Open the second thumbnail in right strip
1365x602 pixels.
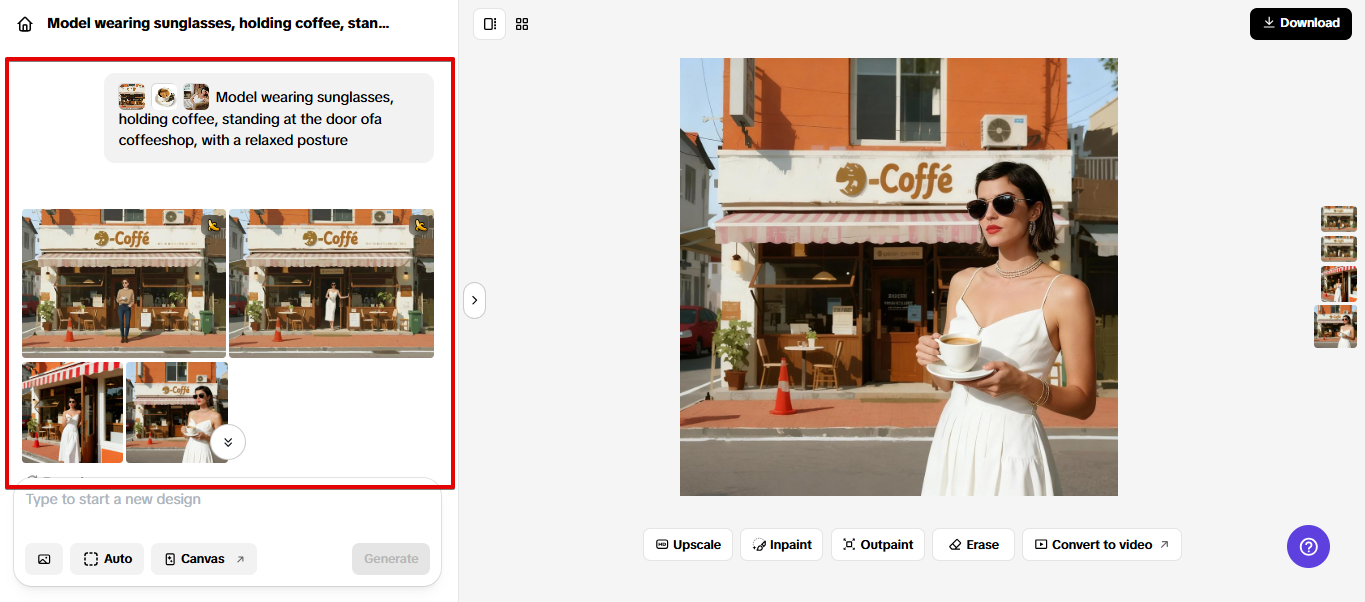(1339, 249)
